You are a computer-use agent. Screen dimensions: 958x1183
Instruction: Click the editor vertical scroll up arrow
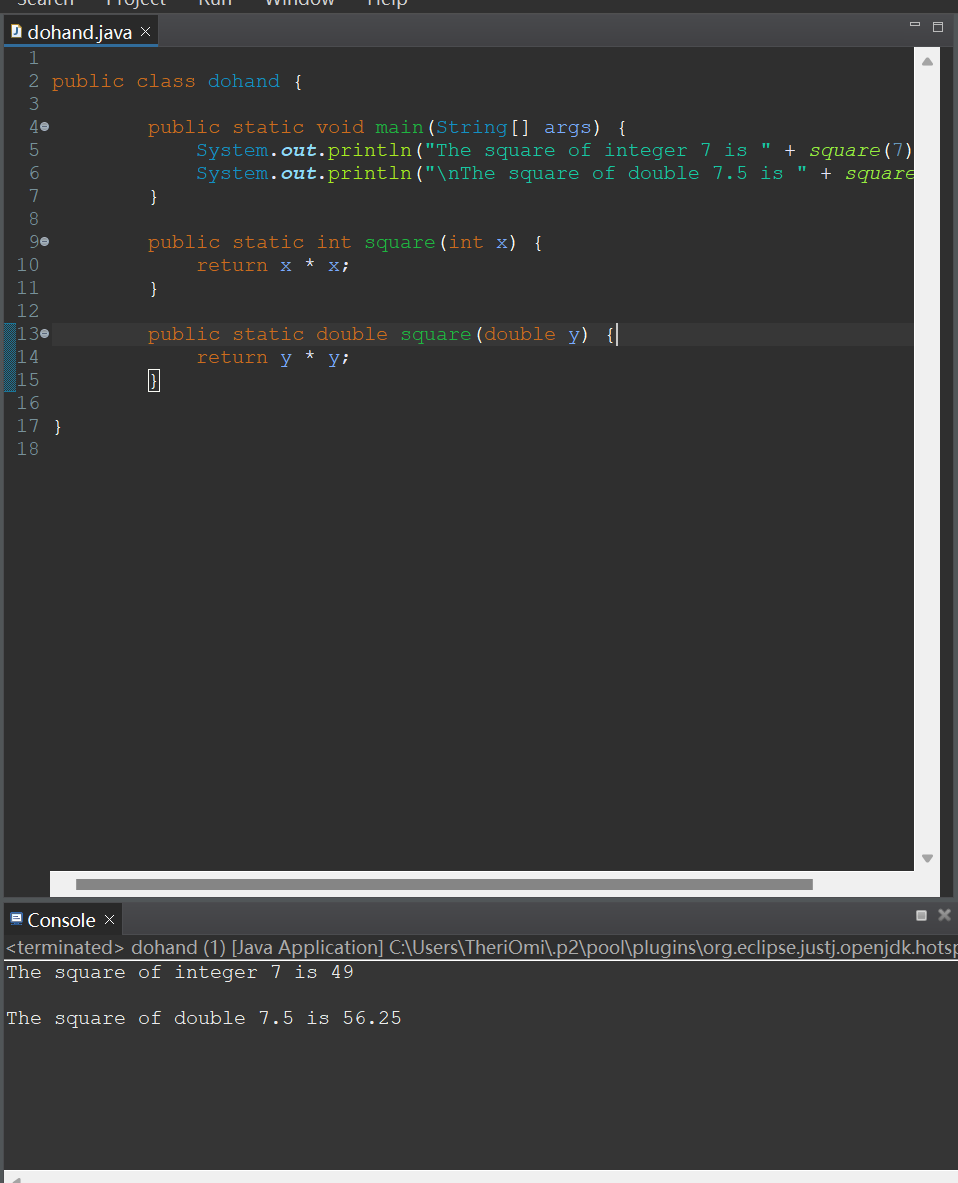[928, 62]
